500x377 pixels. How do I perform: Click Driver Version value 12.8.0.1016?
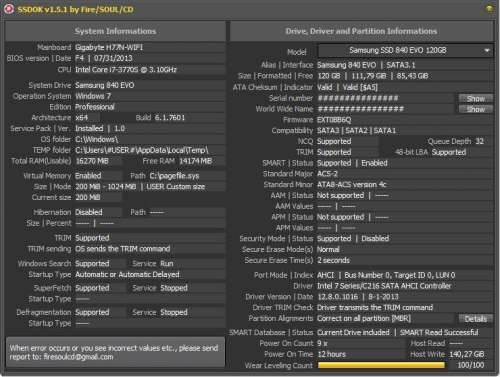pos(337,297)
